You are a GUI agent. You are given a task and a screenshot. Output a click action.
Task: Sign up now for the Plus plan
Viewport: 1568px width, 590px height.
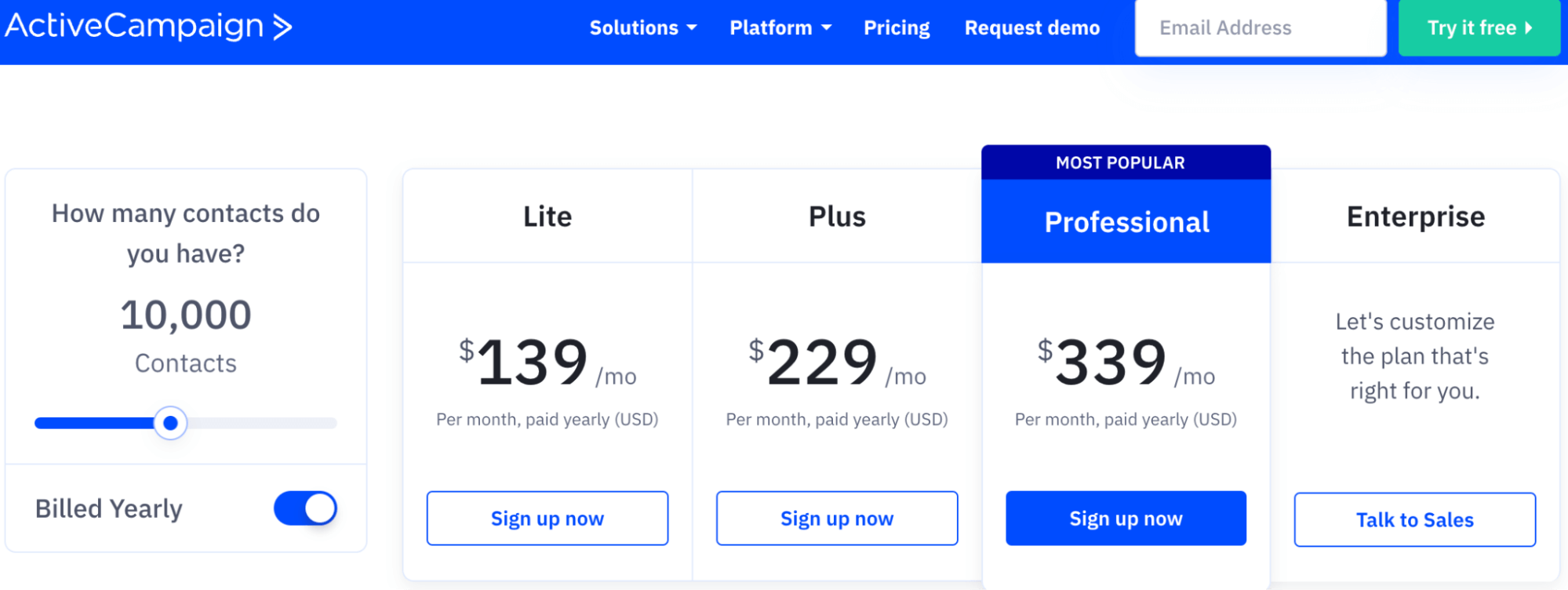click(x=836, y=518)
